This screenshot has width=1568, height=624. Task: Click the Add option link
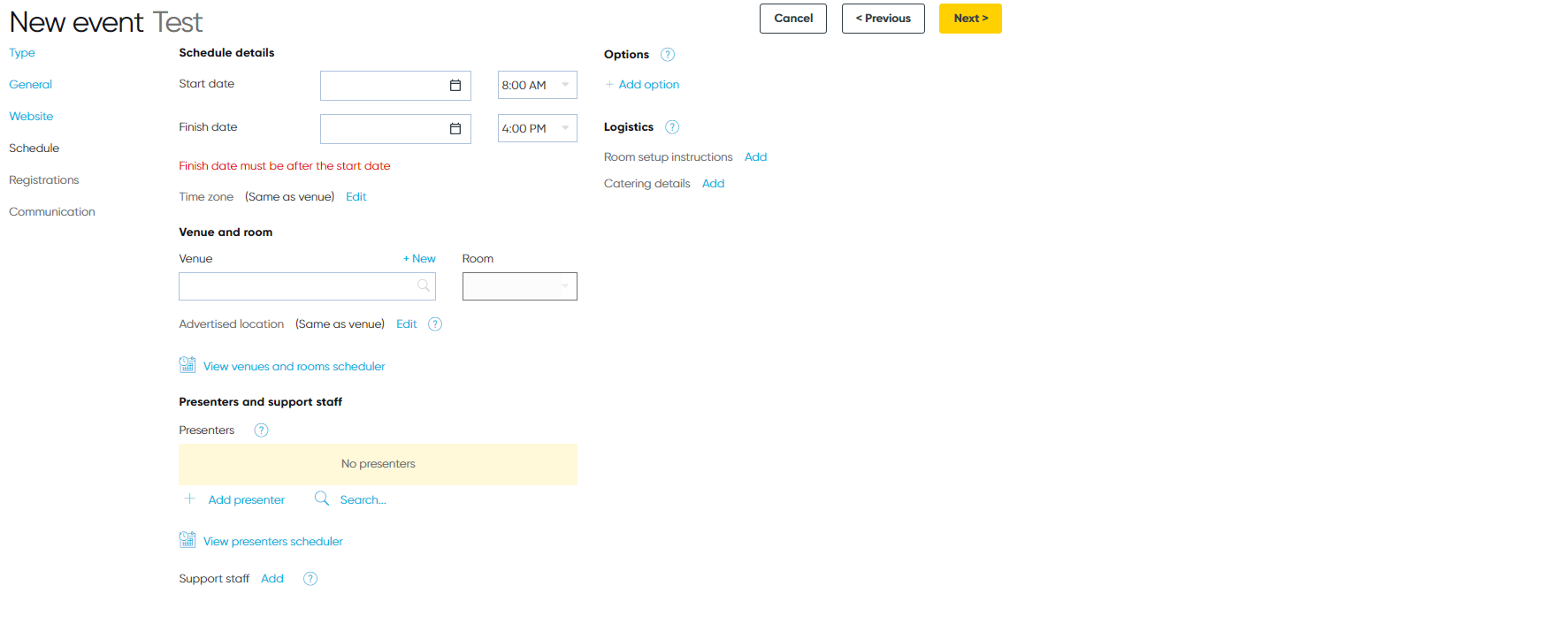(x=649, y=85)
